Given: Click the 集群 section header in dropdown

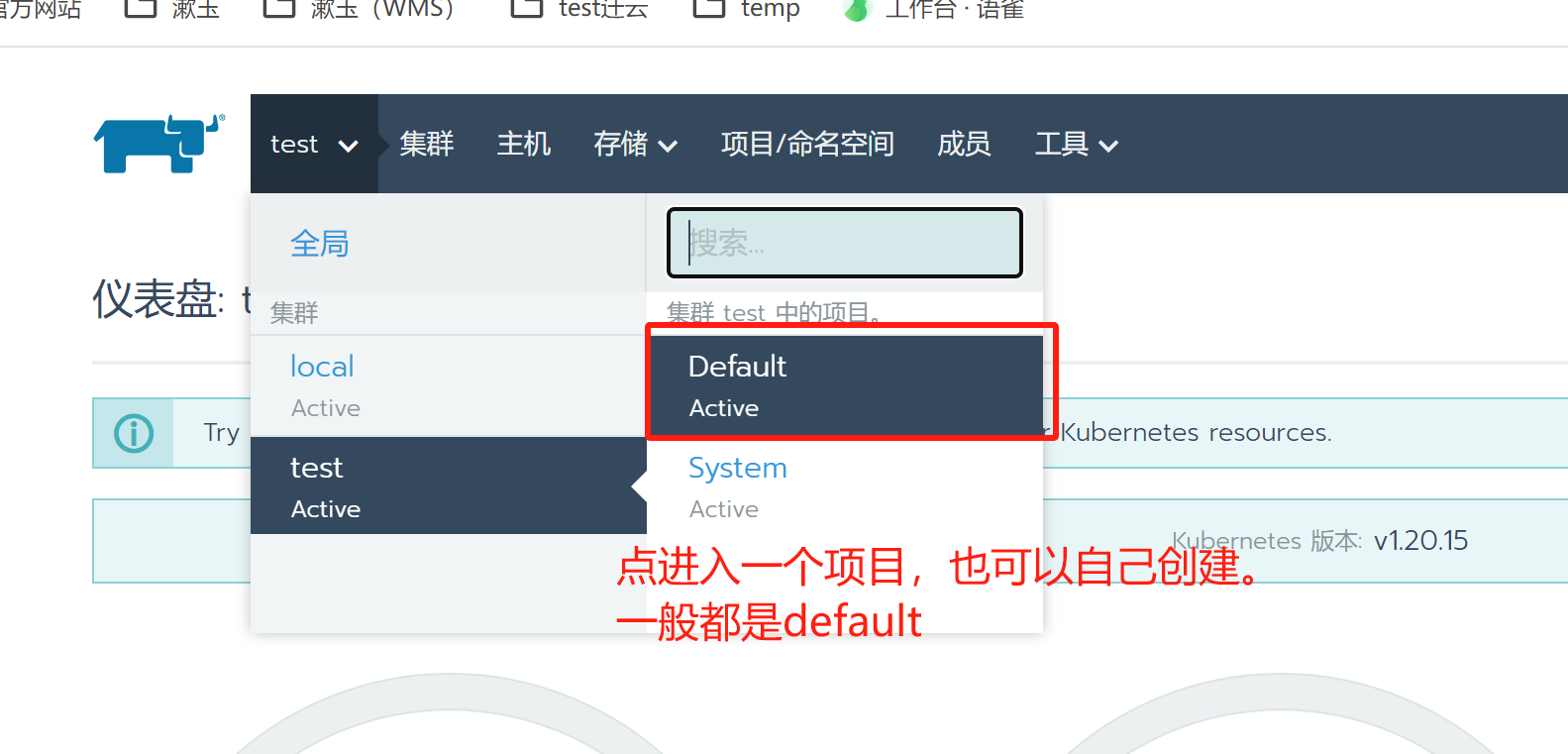Looking at the screenshot, I should [294, 313].
